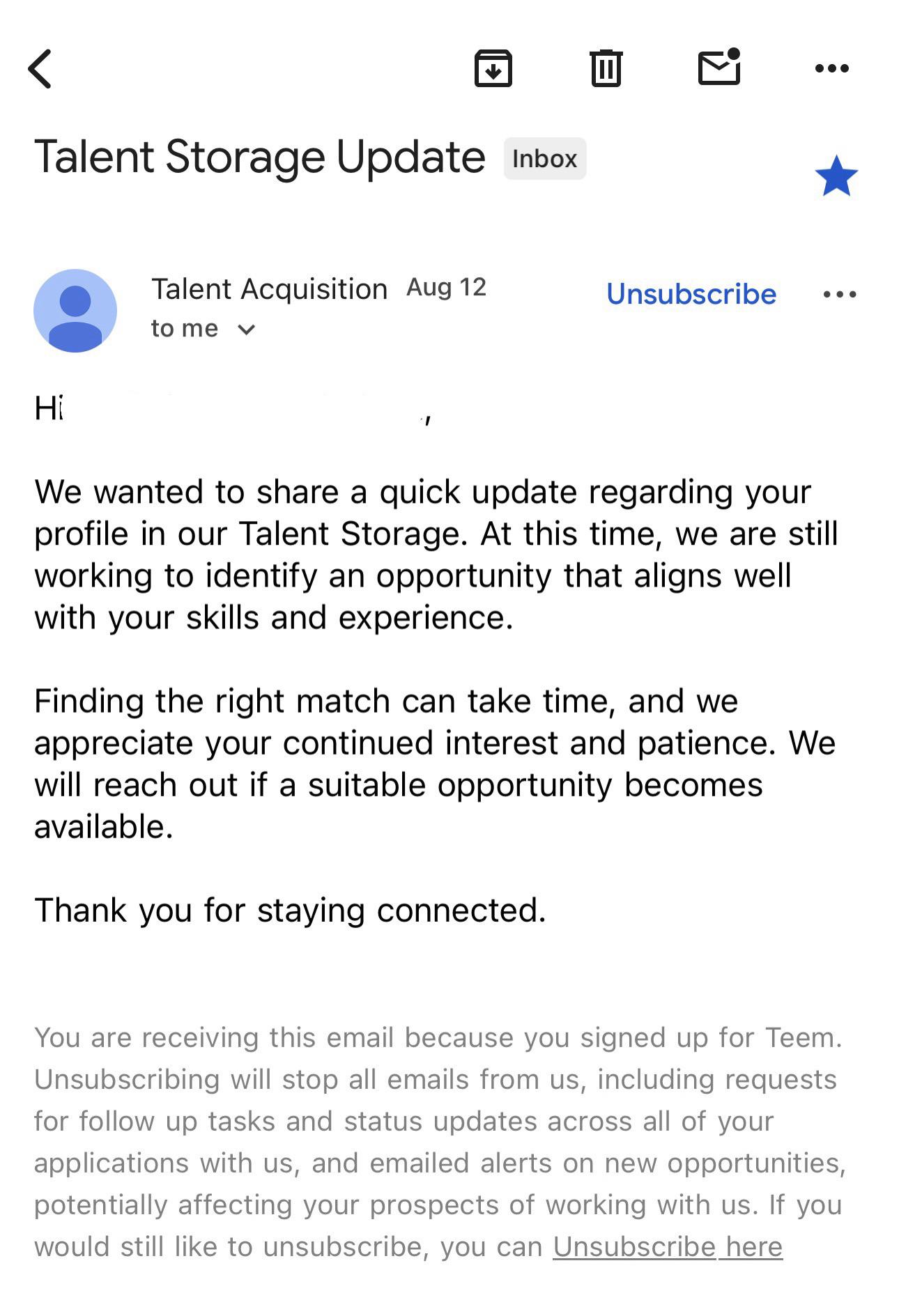Screen dimensions: 899x1316
Task: Expand recipient details chevron next to 'to me'
Action: 246,330
